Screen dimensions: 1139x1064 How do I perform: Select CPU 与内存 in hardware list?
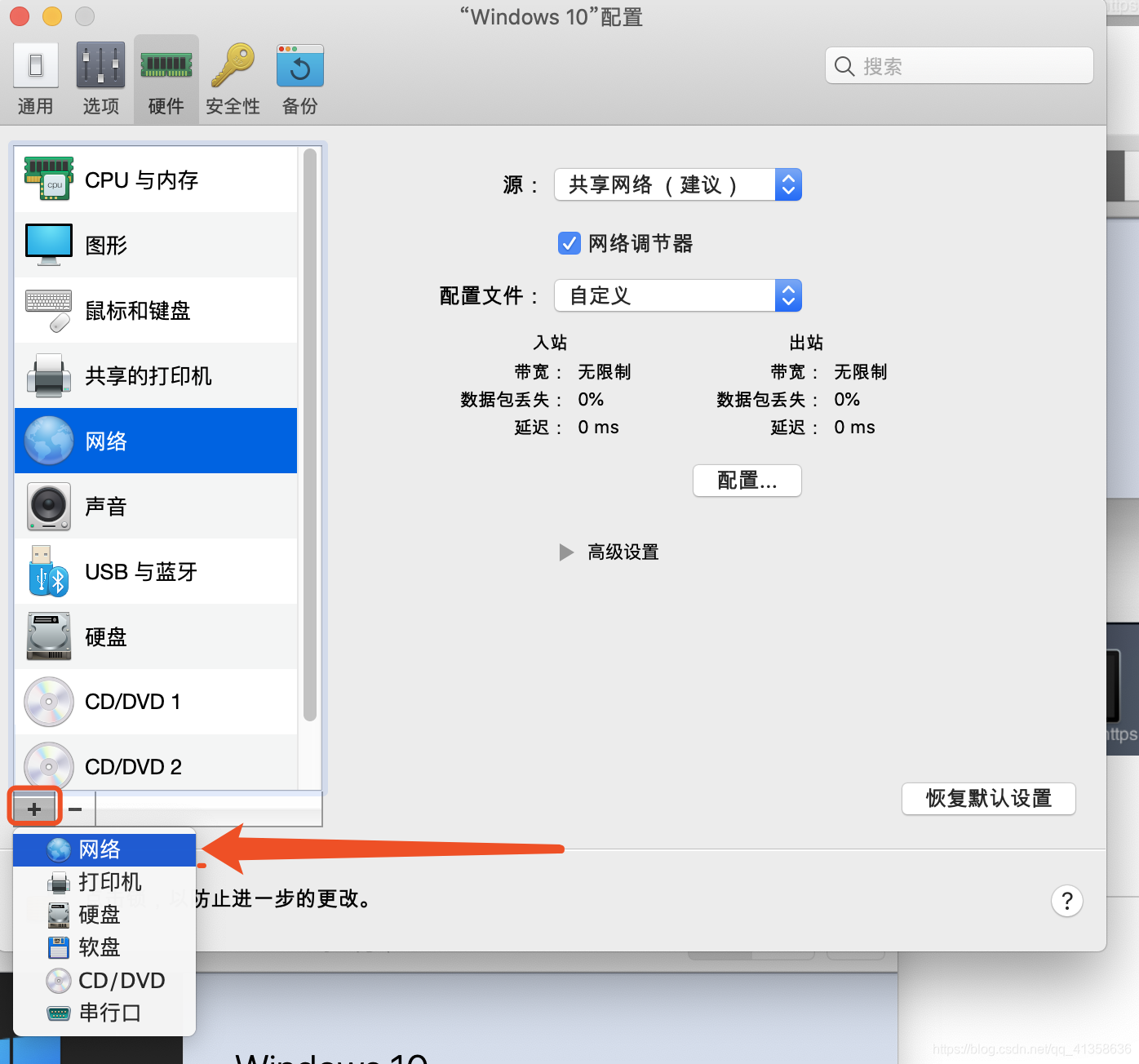[x=156, y=180]
